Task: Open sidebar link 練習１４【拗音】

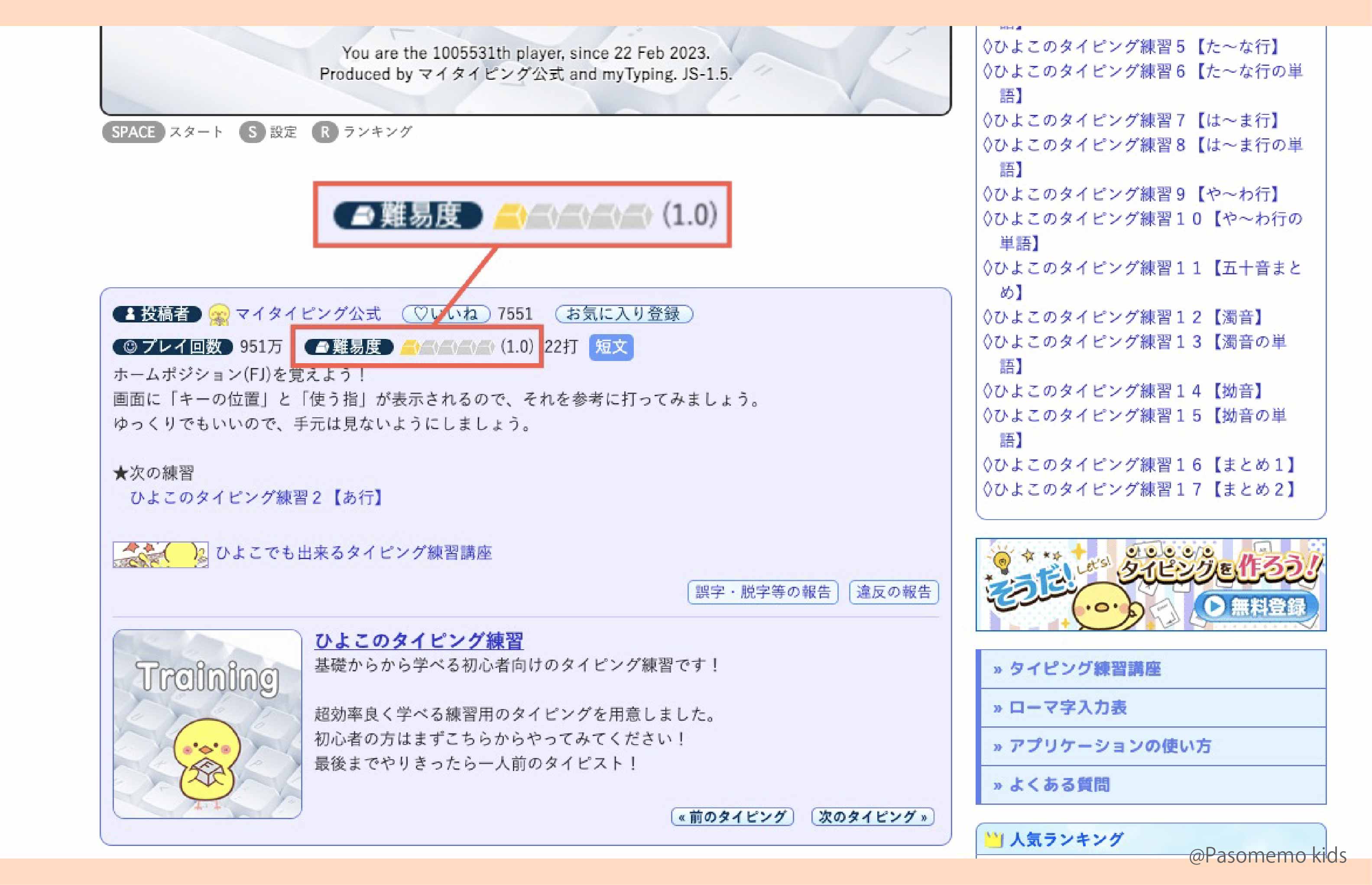Action: click(1124, 391)
